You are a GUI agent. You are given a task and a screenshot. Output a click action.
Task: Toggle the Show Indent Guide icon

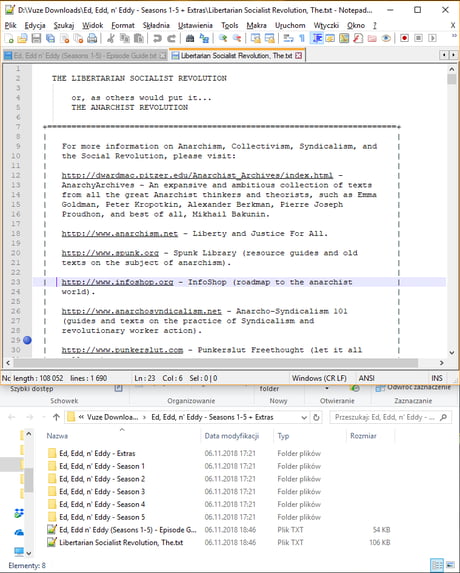click(x=316, y=38)
